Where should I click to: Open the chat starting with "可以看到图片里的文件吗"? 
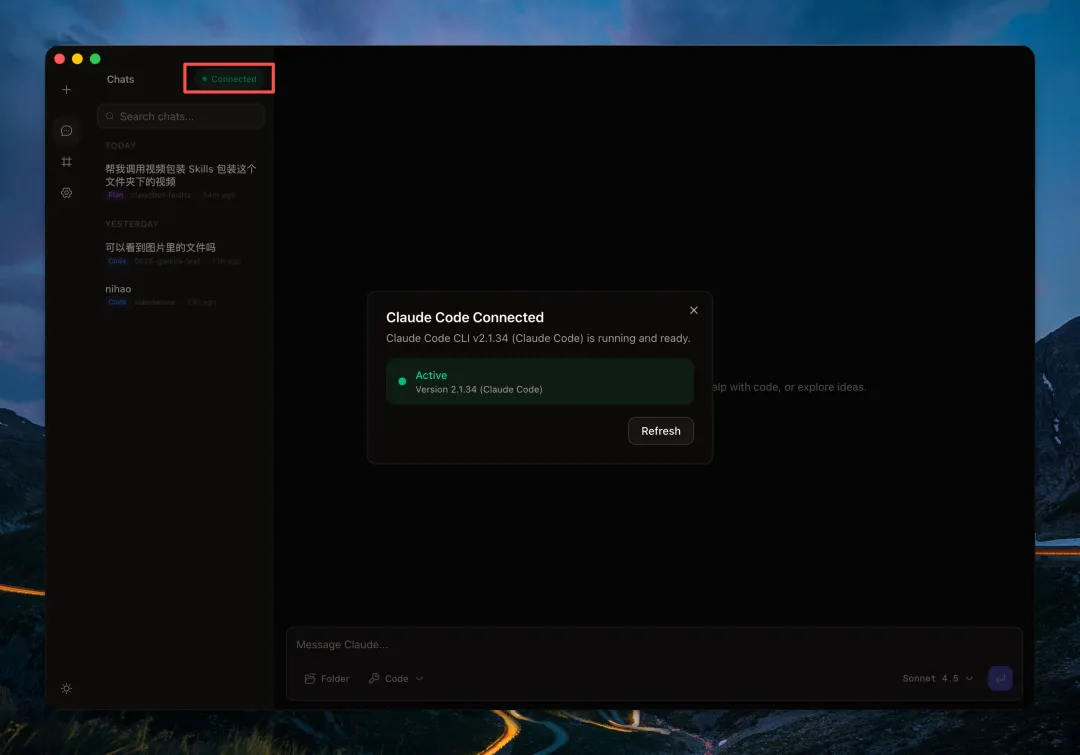160,247
